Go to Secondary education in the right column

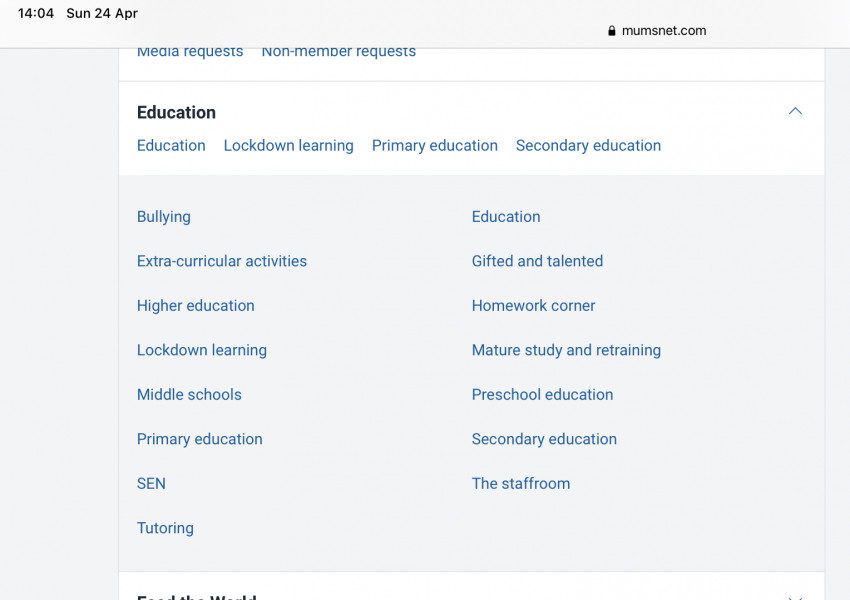point(544,439)
